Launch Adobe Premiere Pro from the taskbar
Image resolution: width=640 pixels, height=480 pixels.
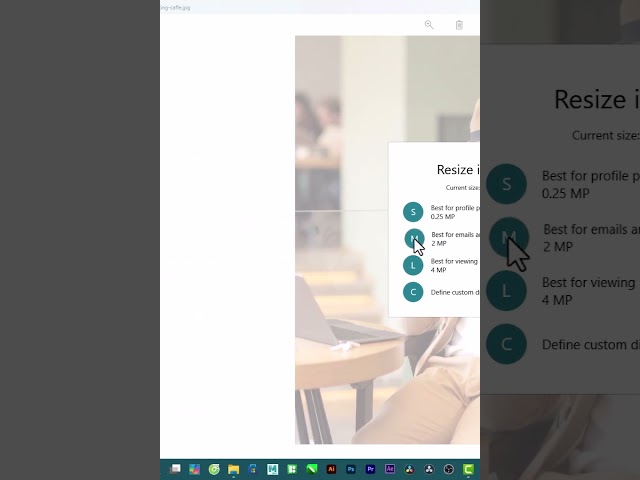point(370,469)
